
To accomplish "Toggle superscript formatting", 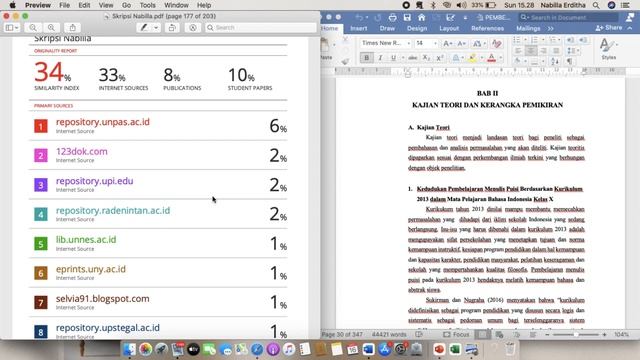I will (x=440, y=58).
